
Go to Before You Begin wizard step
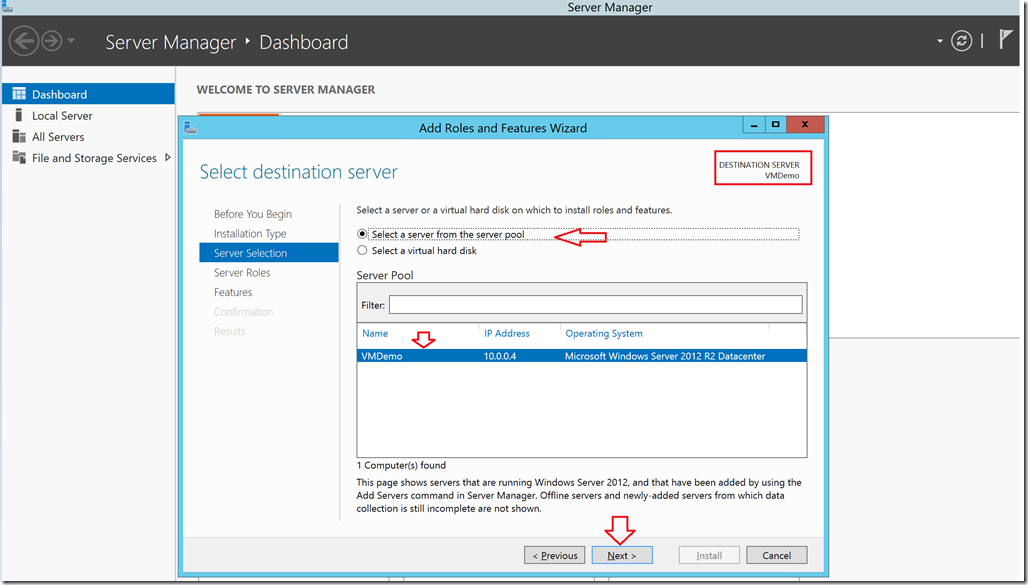(x=253, y=214)
